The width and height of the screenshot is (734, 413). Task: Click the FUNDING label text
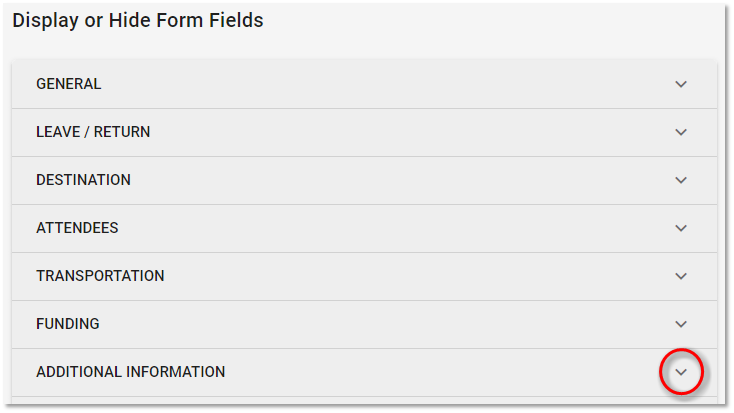pyautogui.click(x=68, y=324)
